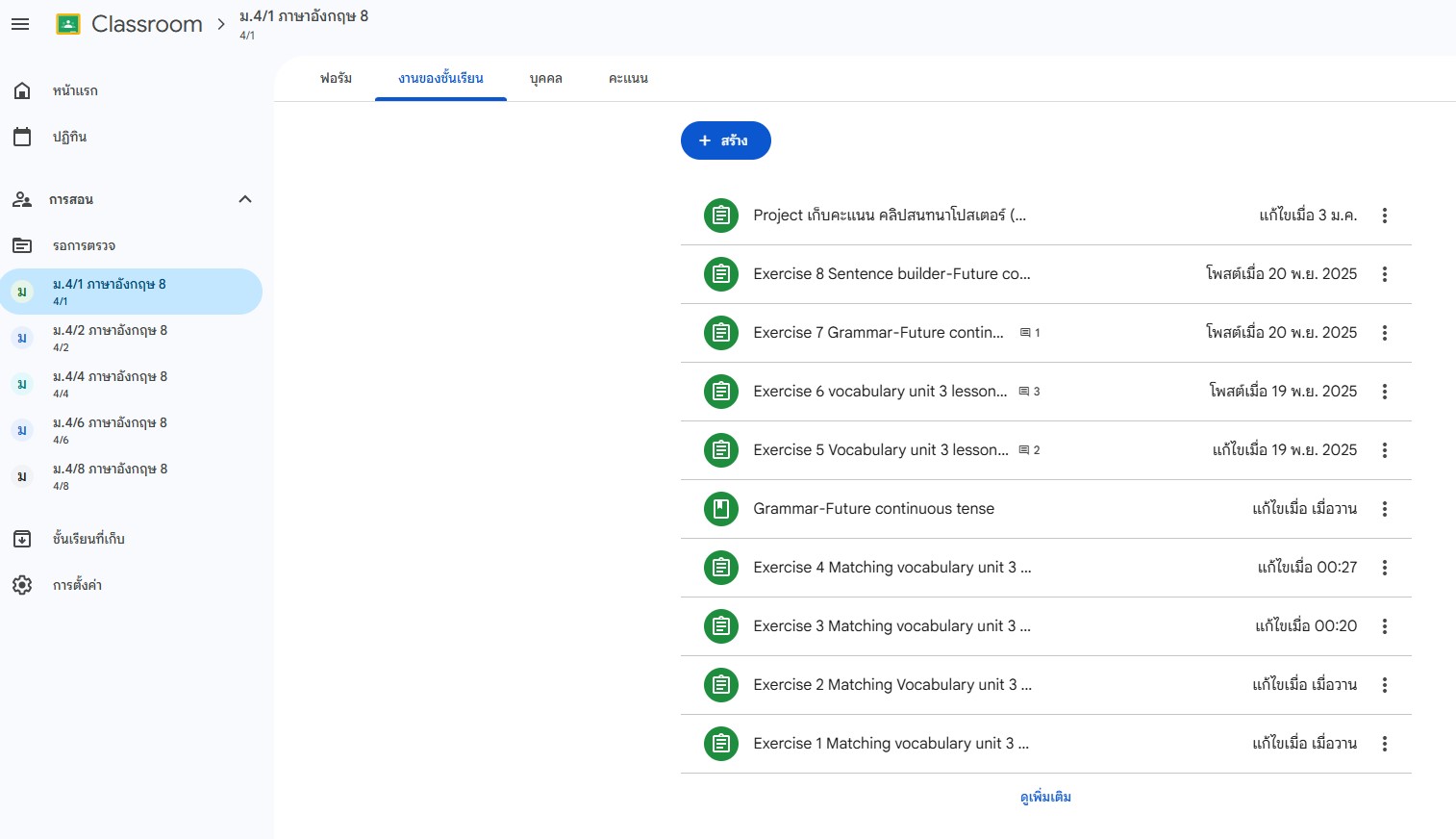1456x839 pixels.
Task: Click the ดูเพิ่มเติม view more link
Action: (1045, 797)
